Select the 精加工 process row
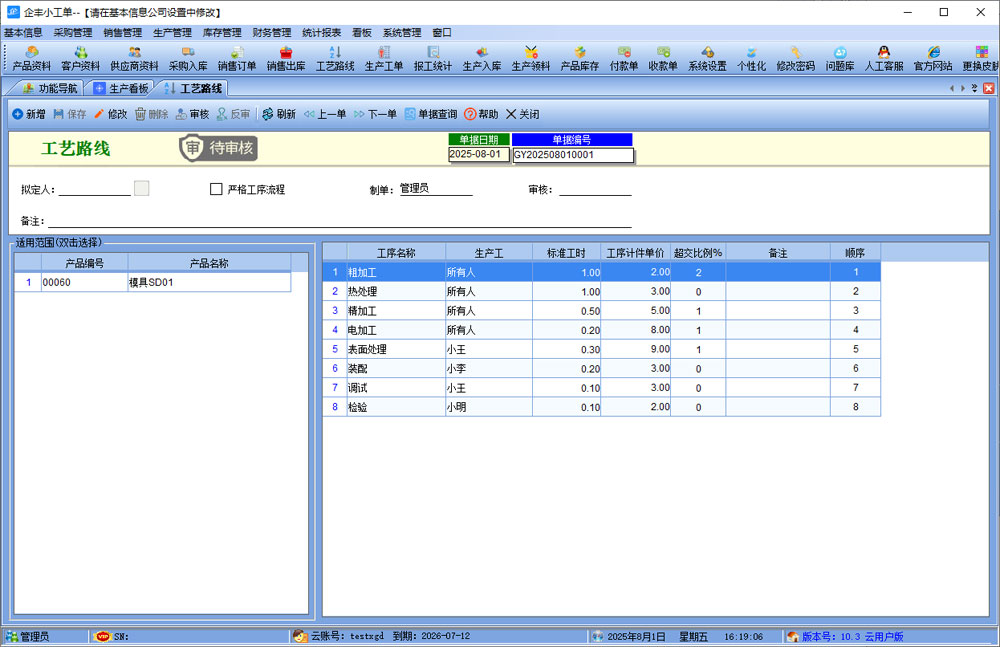The width and height of the screenshot is (1000, 647). [x=601, y=311]
